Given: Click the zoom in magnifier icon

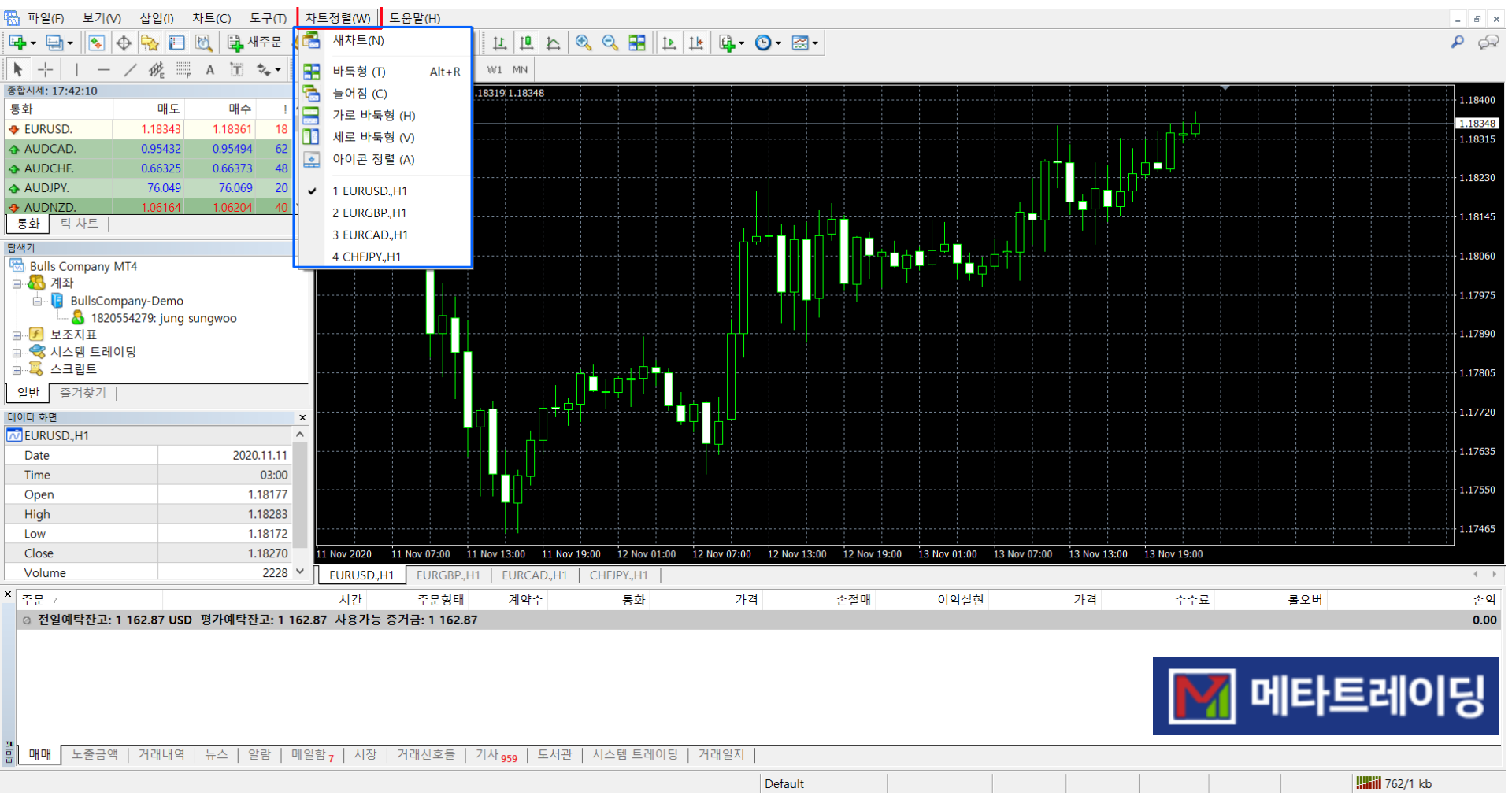Looking at the screenshot, I should point(583,43).
